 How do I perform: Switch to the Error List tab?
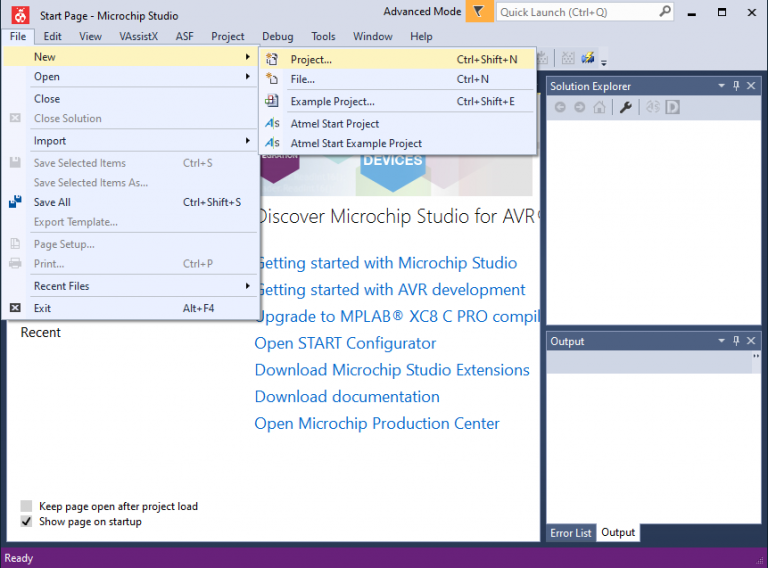570,532
